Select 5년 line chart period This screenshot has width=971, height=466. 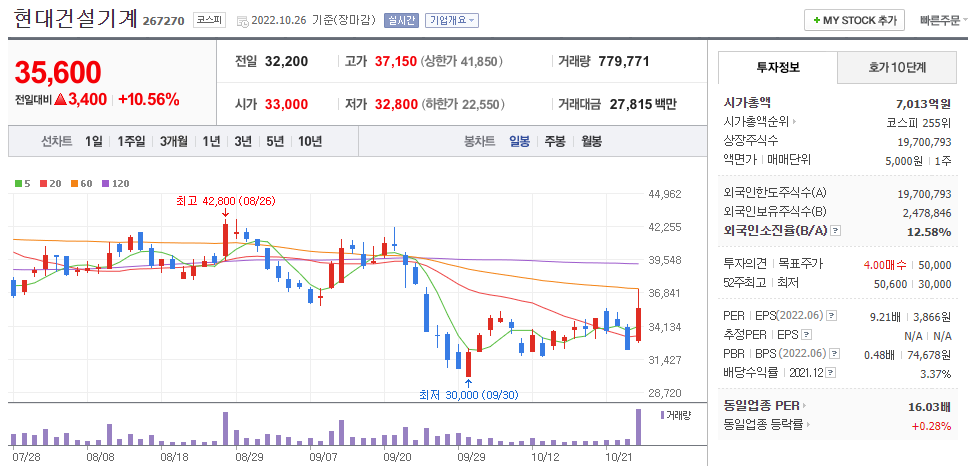tap(274, 141)
